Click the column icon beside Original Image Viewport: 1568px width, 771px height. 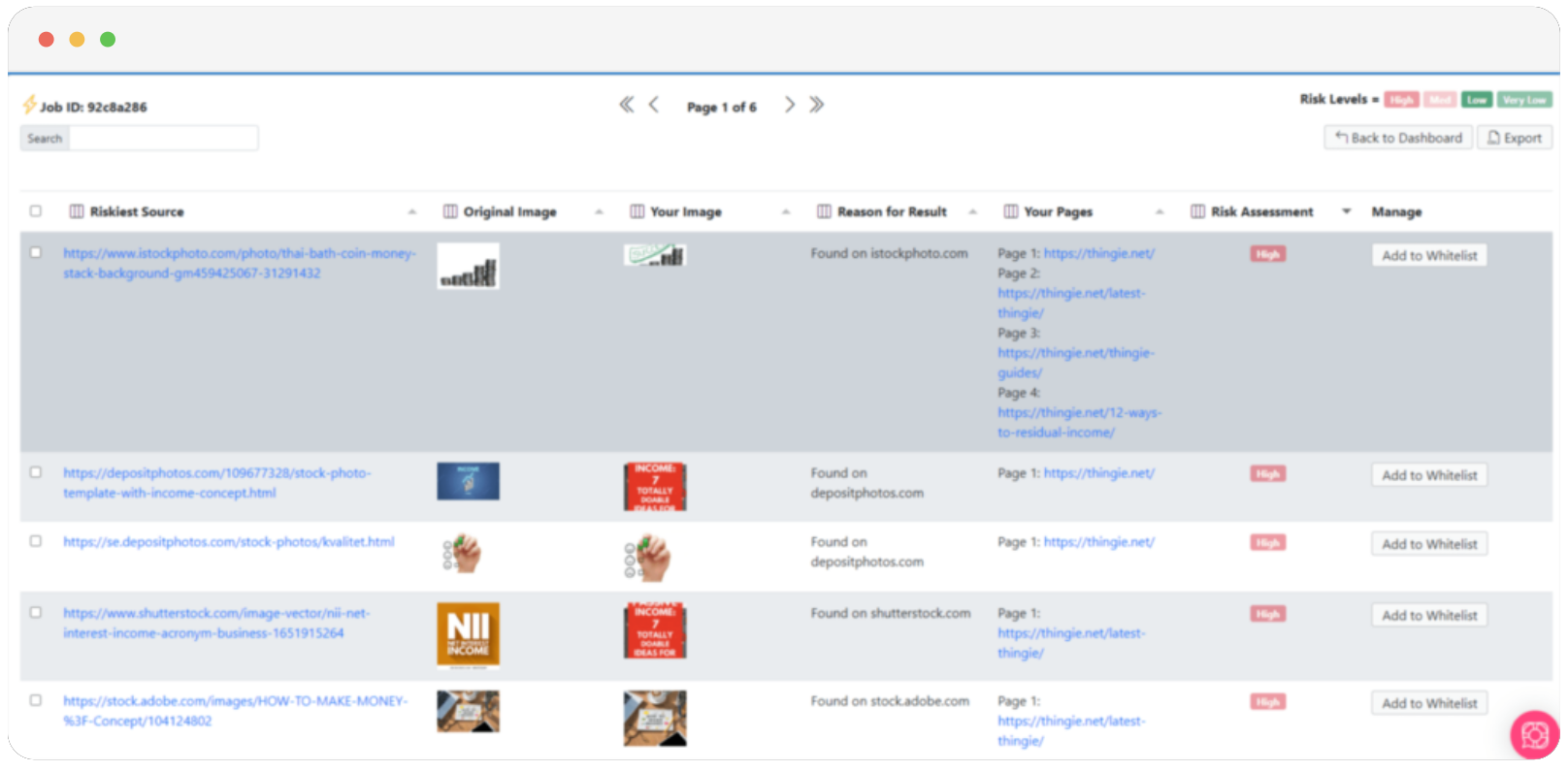[x=450, y=211]
